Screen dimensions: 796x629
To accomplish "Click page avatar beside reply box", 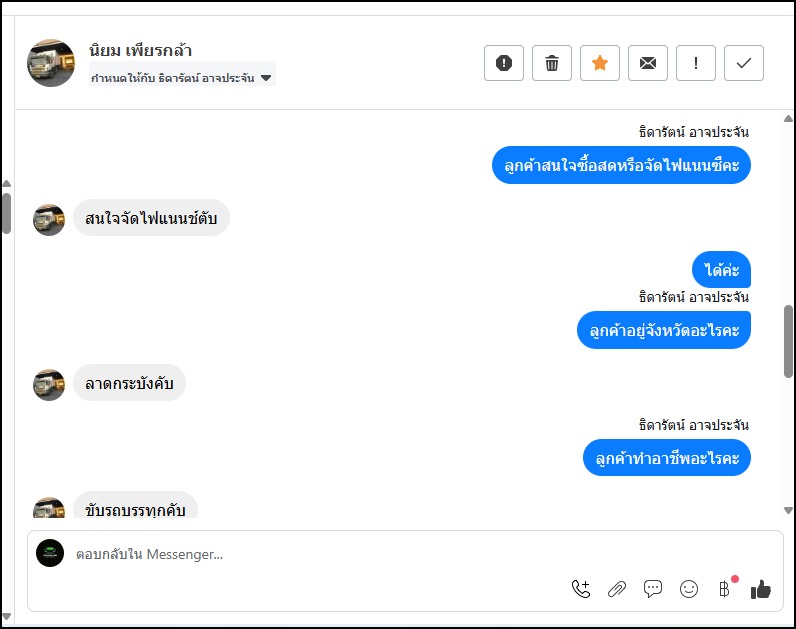I will 50,553.
